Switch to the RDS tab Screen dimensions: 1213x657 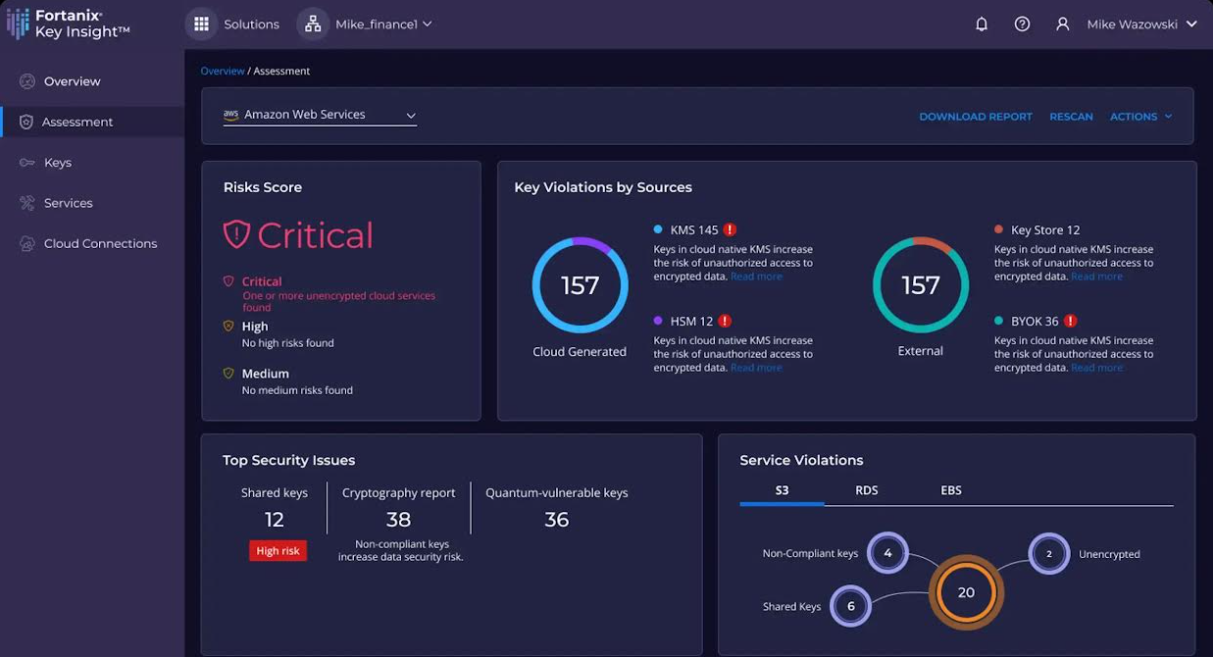(866, 490)
